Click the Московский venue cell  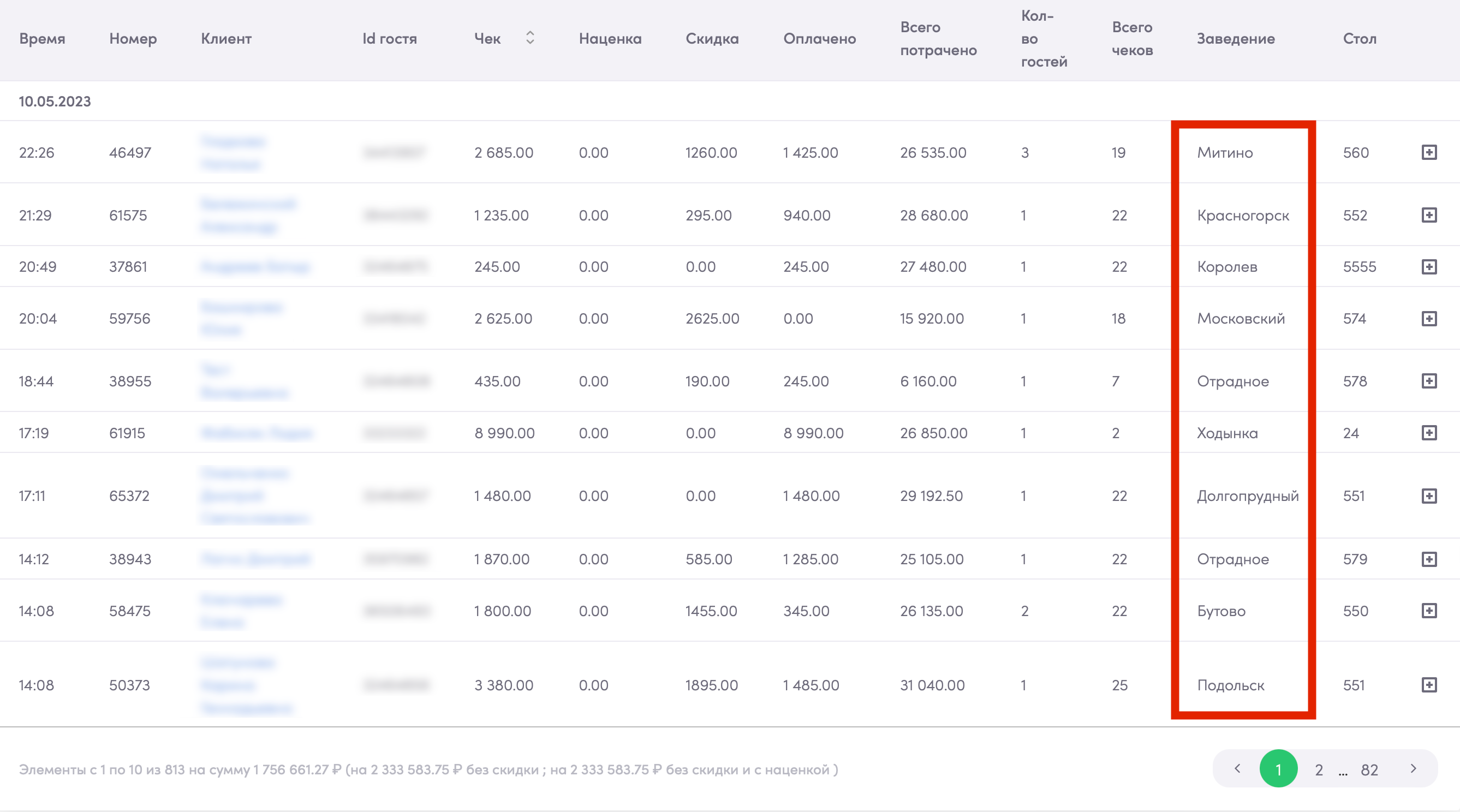pos(1241,319)
